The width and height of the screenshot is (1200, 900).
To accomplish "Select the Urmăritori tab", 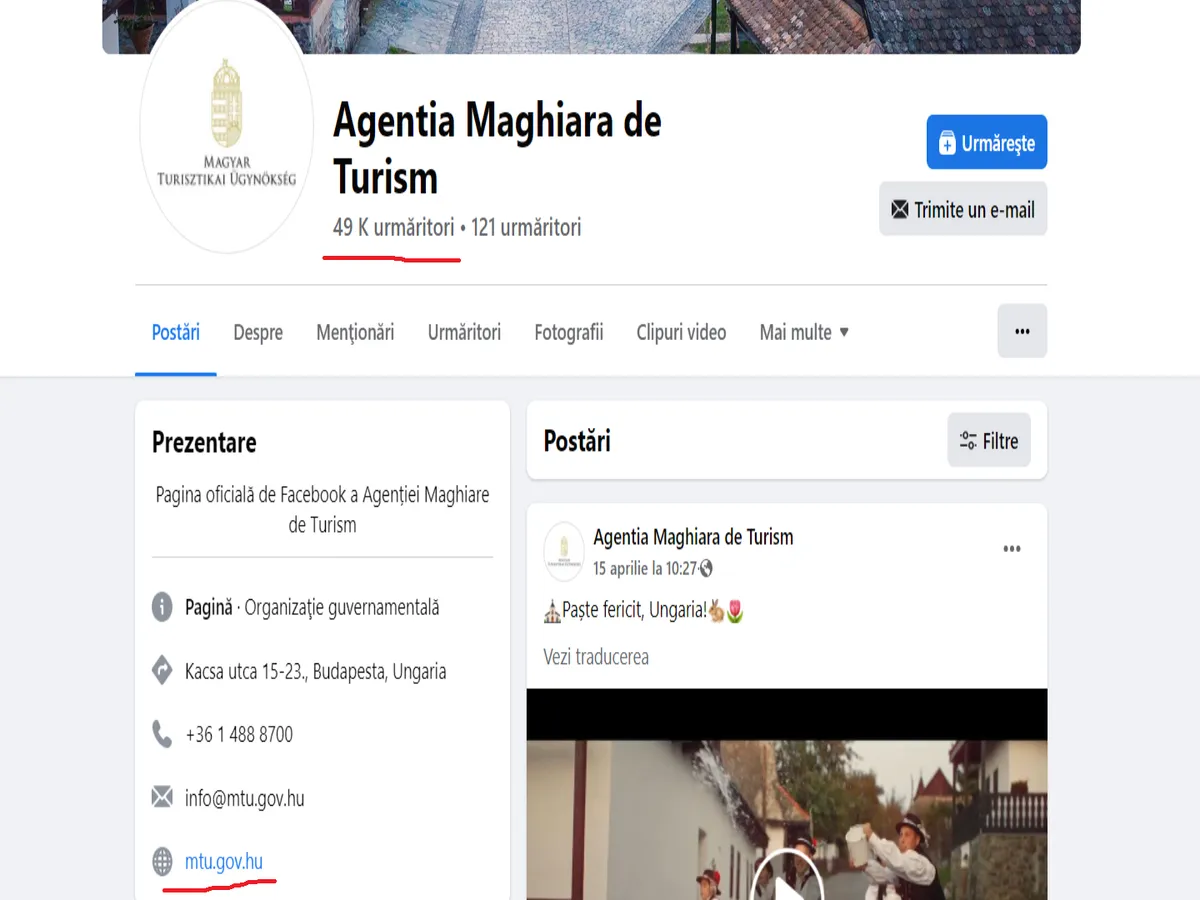I will click(464, 332).
